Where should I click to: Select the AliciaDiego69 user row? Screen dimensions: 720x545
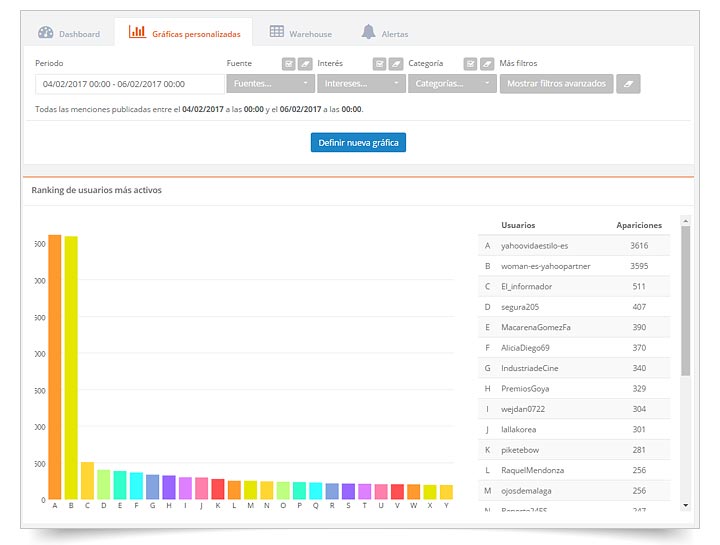coord(574,348)
